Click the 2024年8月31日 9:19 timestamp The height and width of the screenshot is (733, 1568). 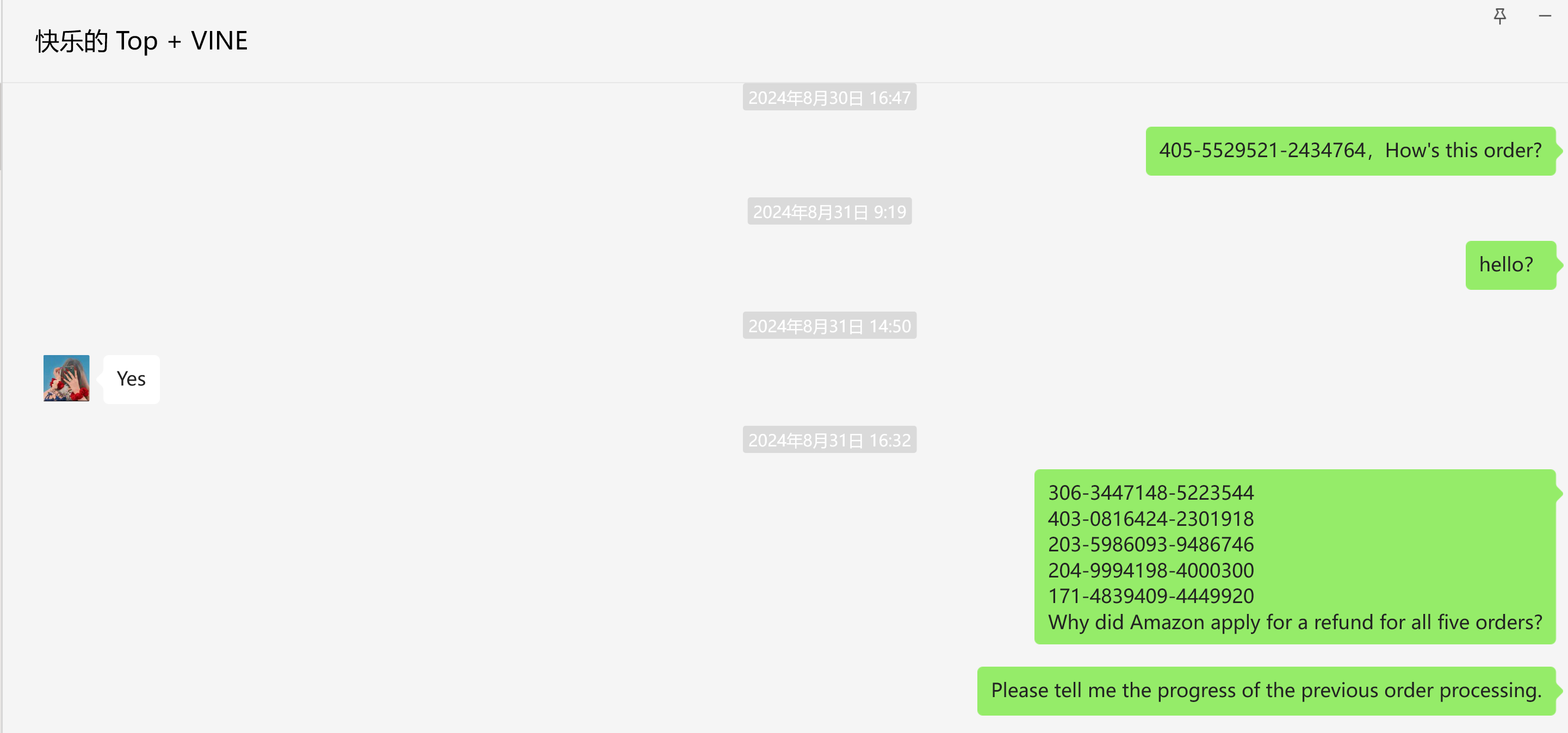pyautogui.click(x=829, y=212)
